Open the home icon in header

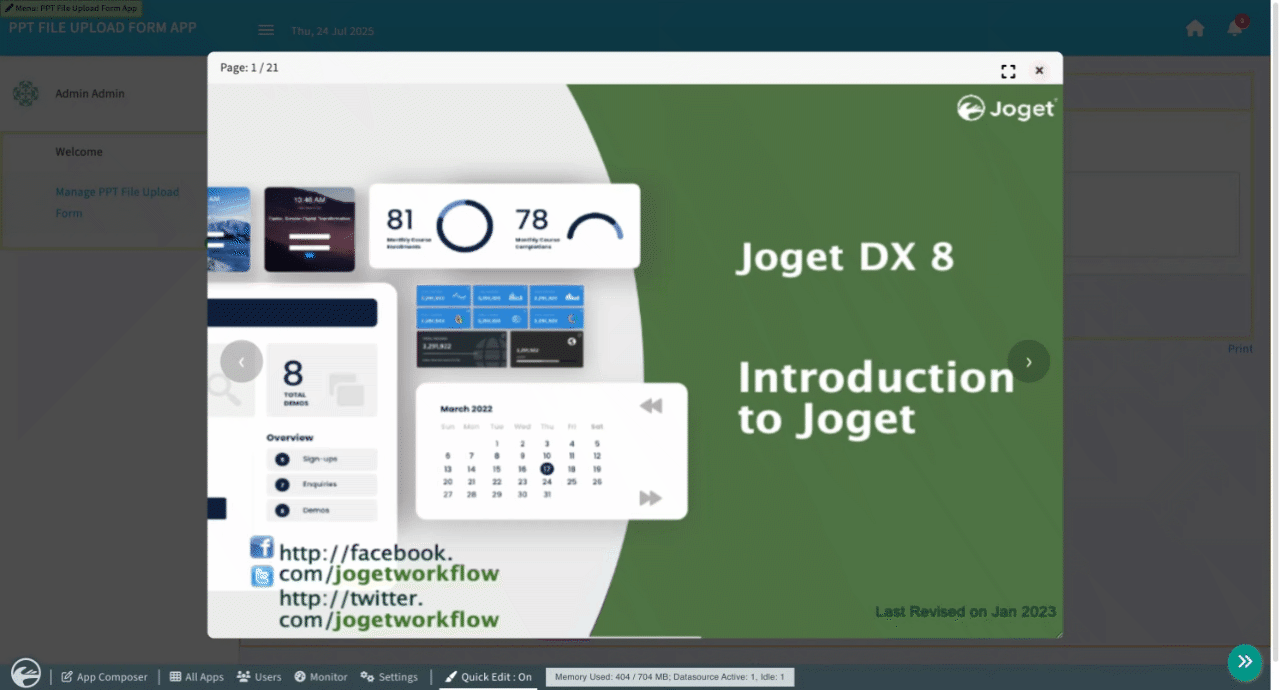(1195, 29)
